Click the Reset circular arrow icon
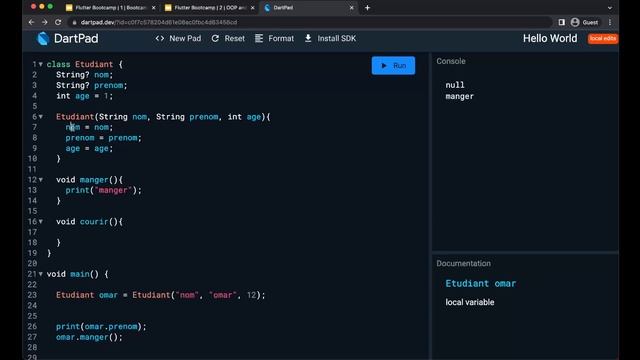The width and height of the screenshot is (640, 360). 215,38
